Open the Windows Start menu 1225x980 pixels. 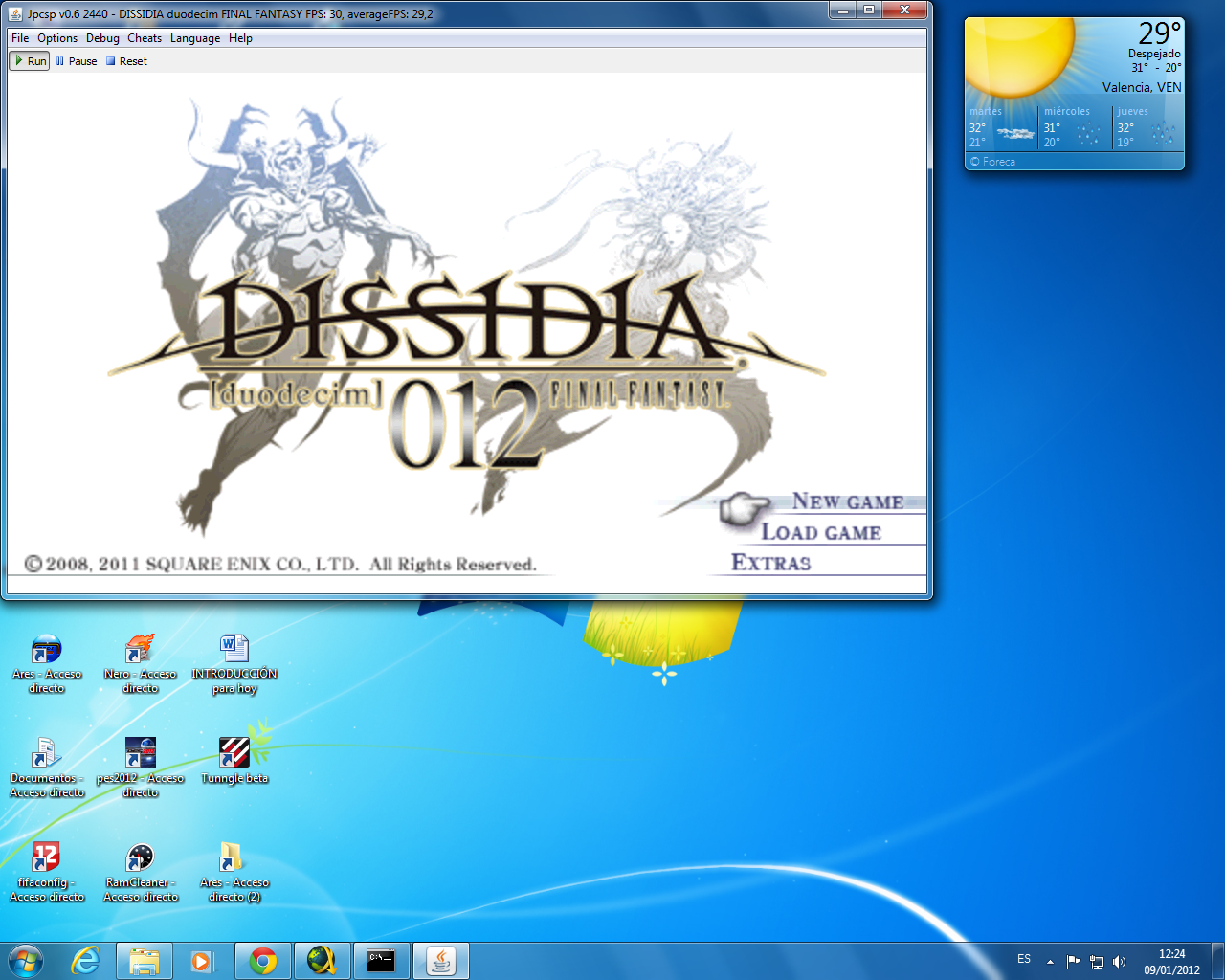point(26,961)
